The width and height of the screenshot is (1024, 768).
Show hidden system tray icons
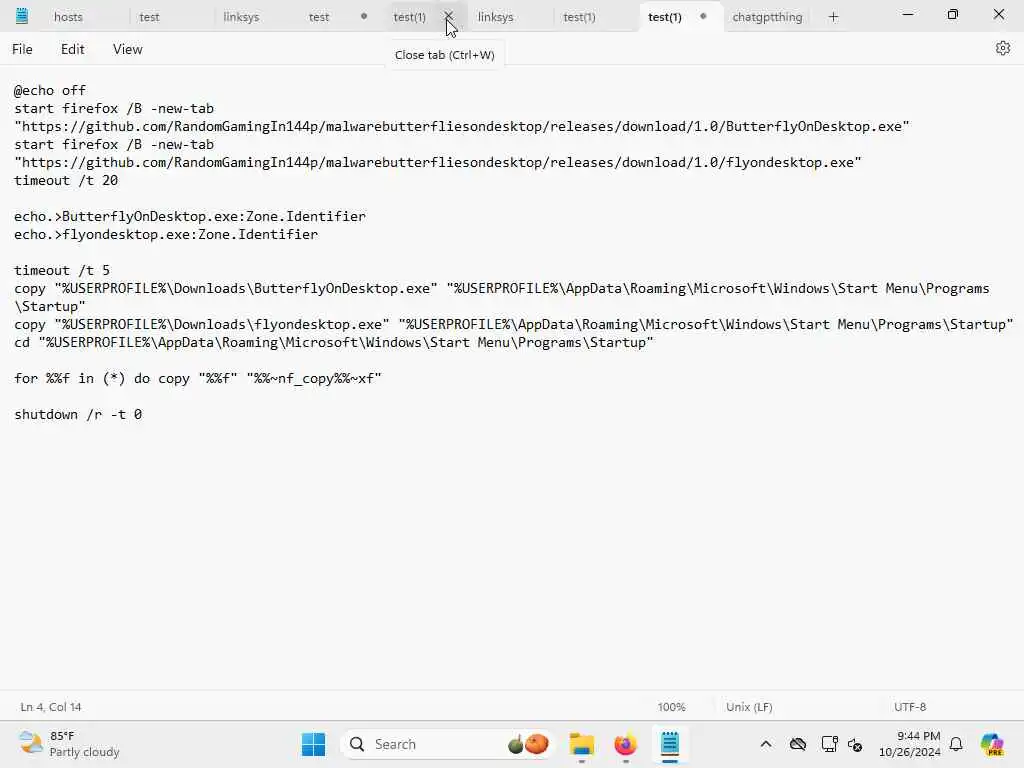coord(765,744)
